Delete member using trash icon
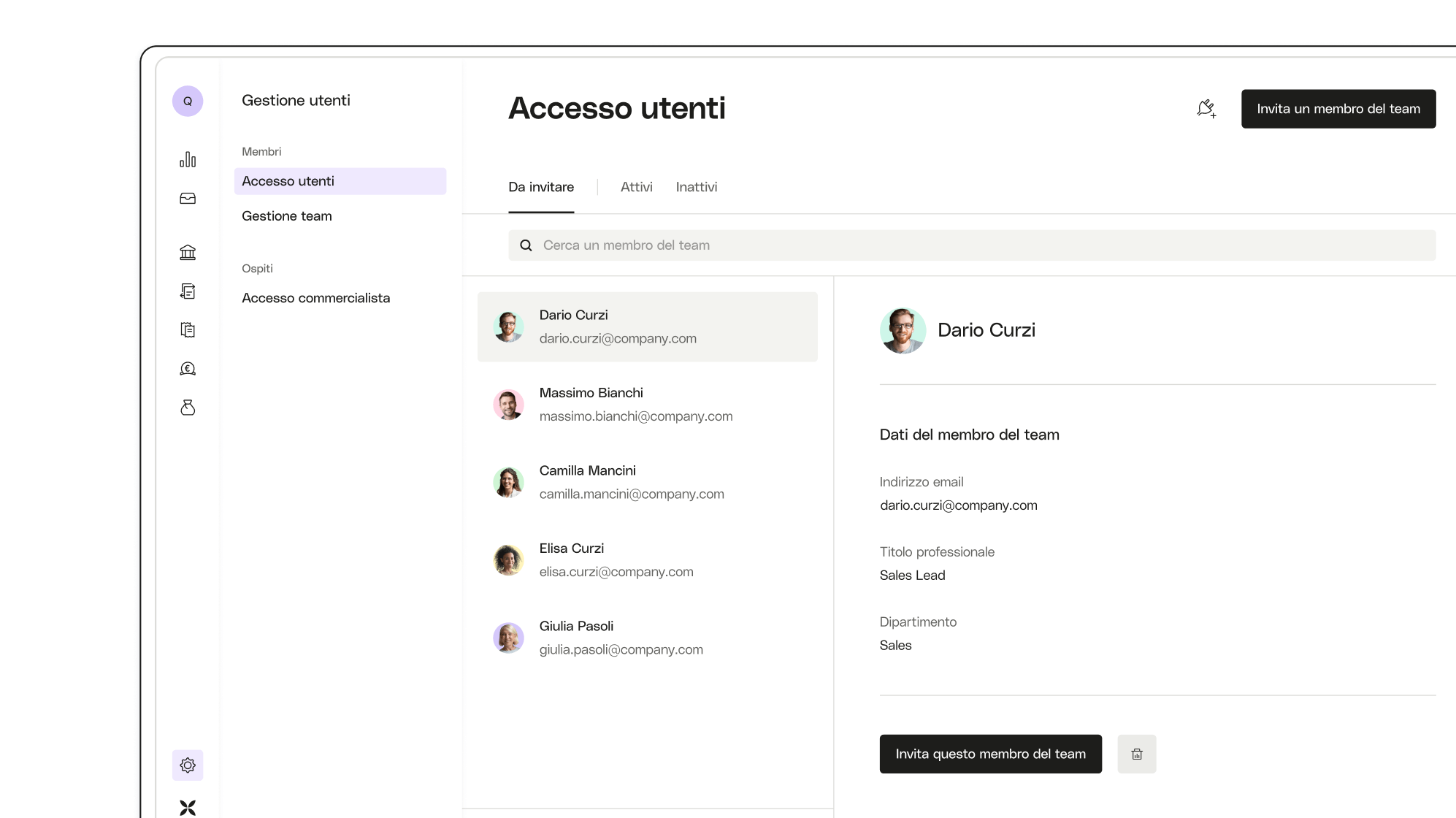The width and height of the screenshot is (1456, 818). pos(1136,754)
